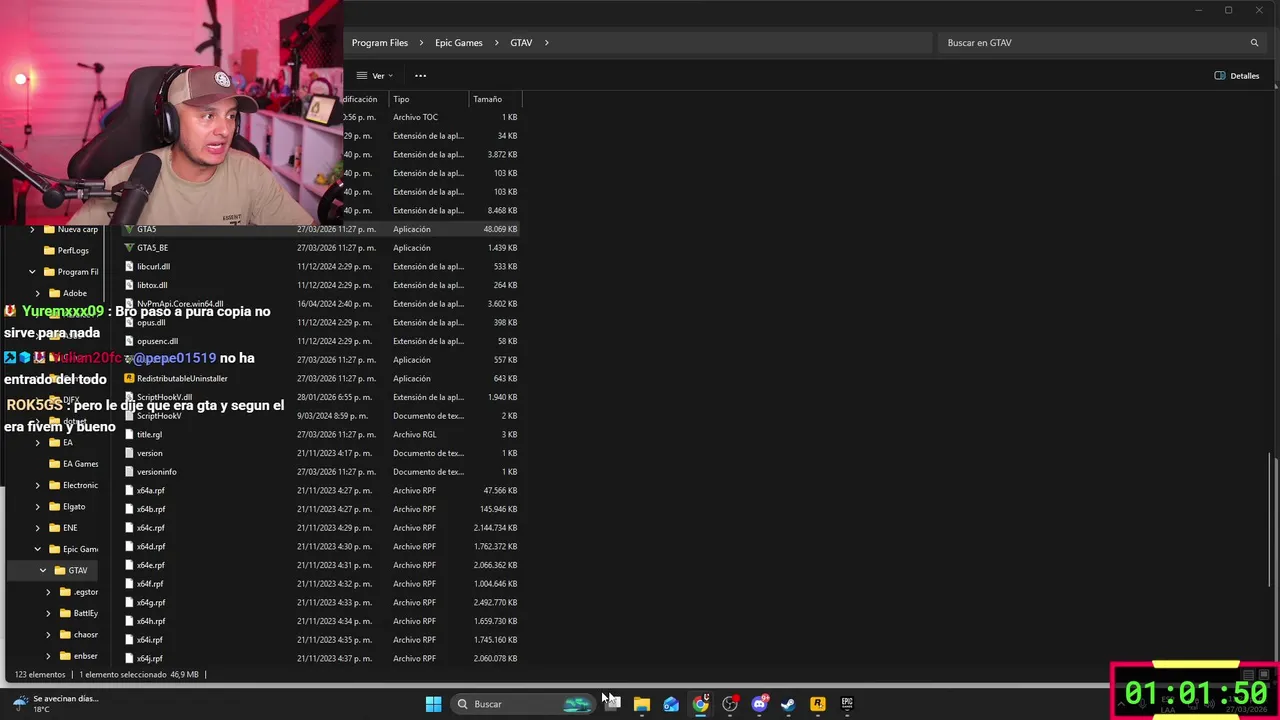The width and height of the screenshot is (1280, 720).
Task: Open chevron after Epic Games breadcrumb
Action: point(496,43)
